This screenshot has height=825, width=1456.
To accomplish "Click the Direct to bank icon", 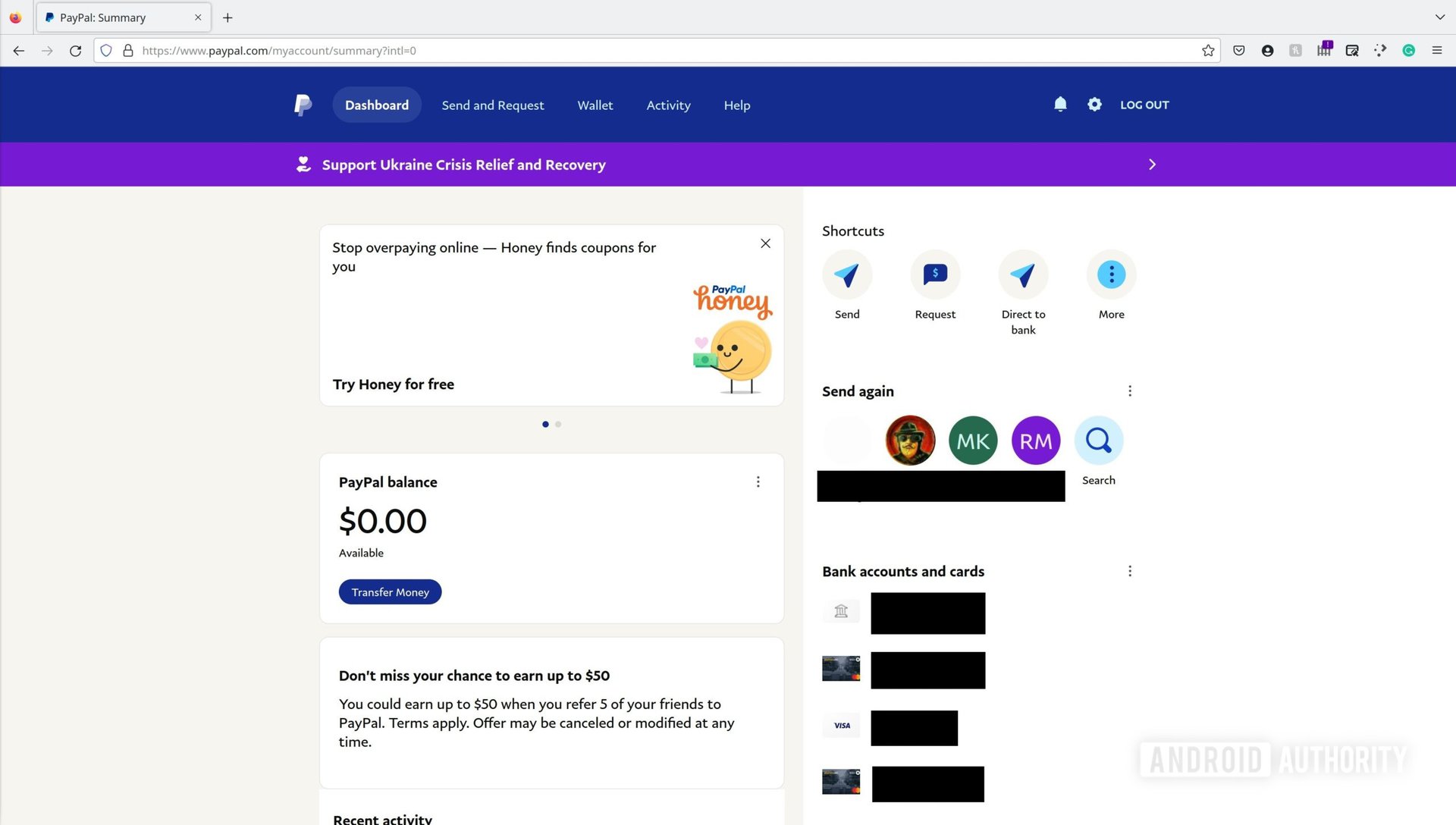I will (1023, 273).
